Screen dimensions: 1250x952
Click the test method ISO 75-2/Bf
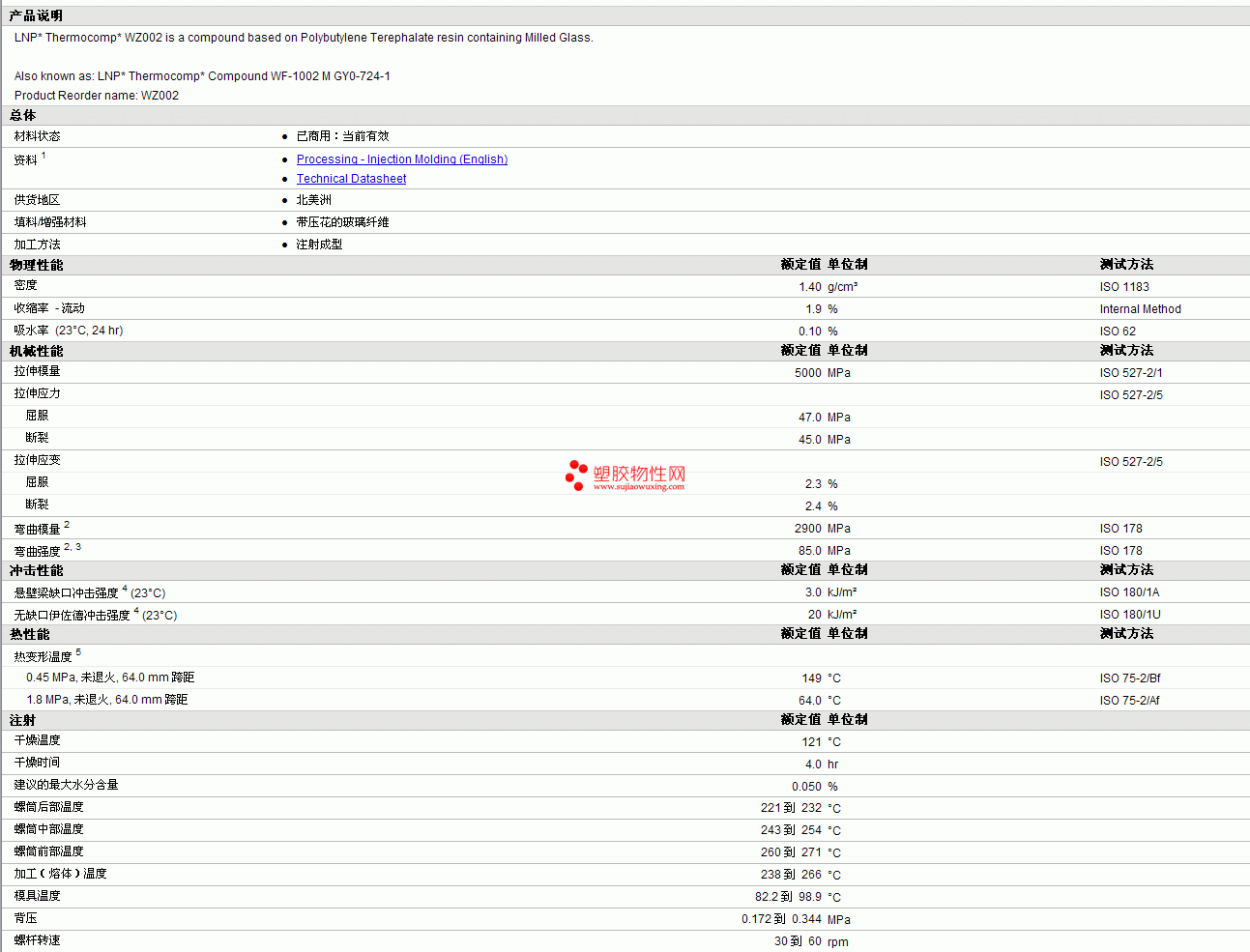pyautogui.click(x=1130, y=678)
